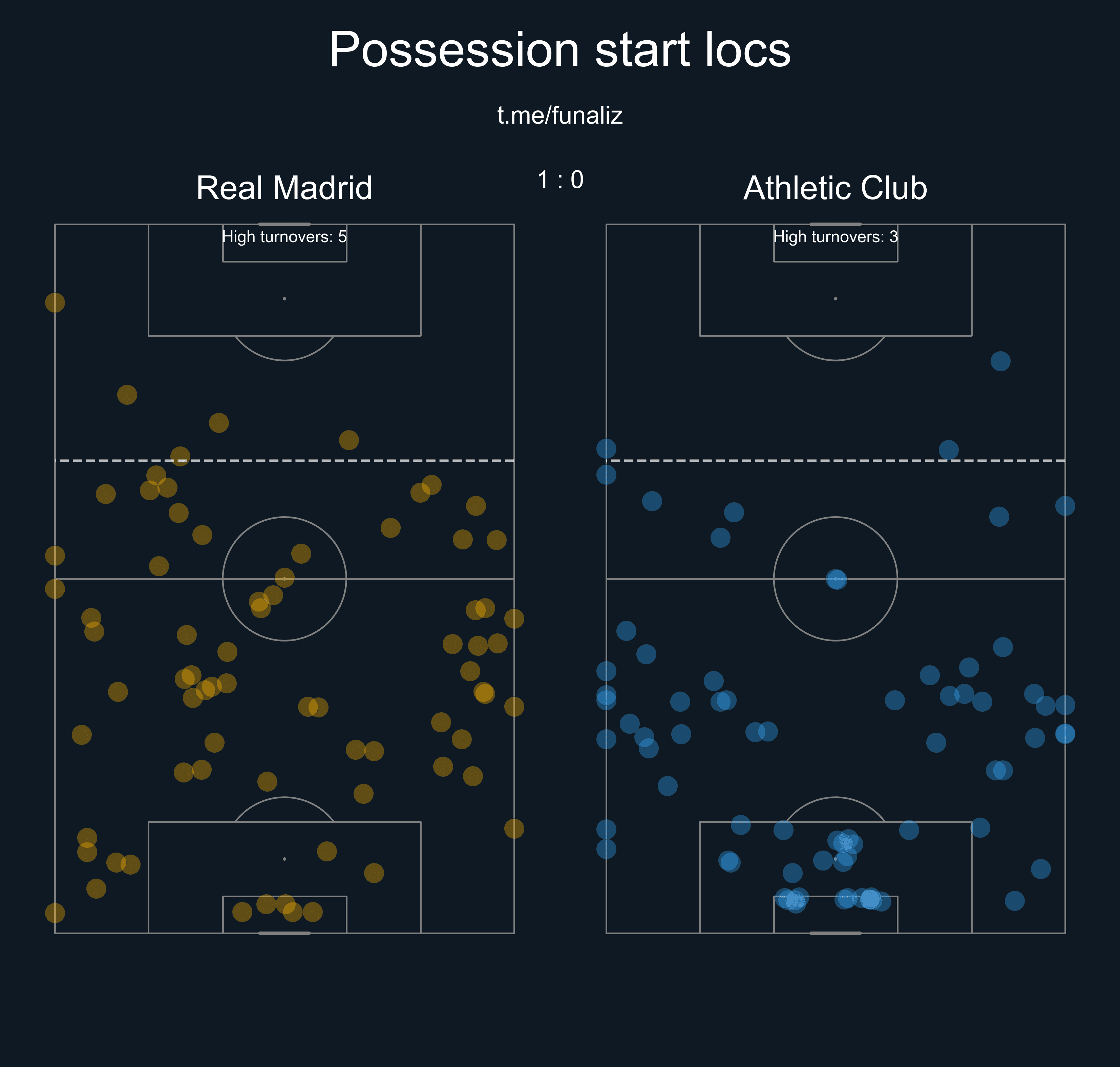Image resolution: width=1120 pixels, height=1067 pixels.
Task: Click blue dot at Athletic Club's center spot
Action: pyautogui.click(x=836, y=579)
